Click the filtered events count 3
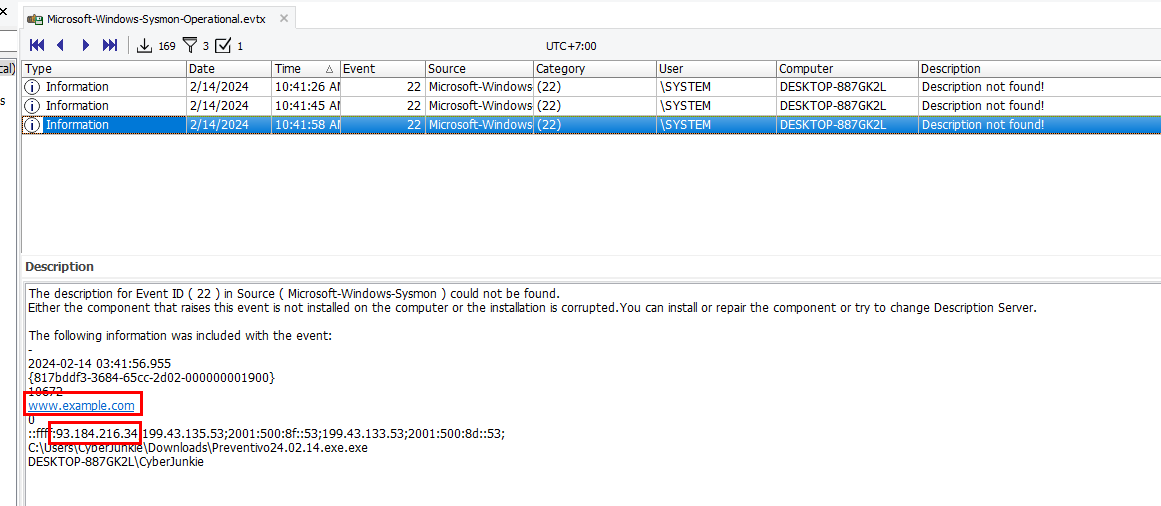 click(x=206, y=47)
